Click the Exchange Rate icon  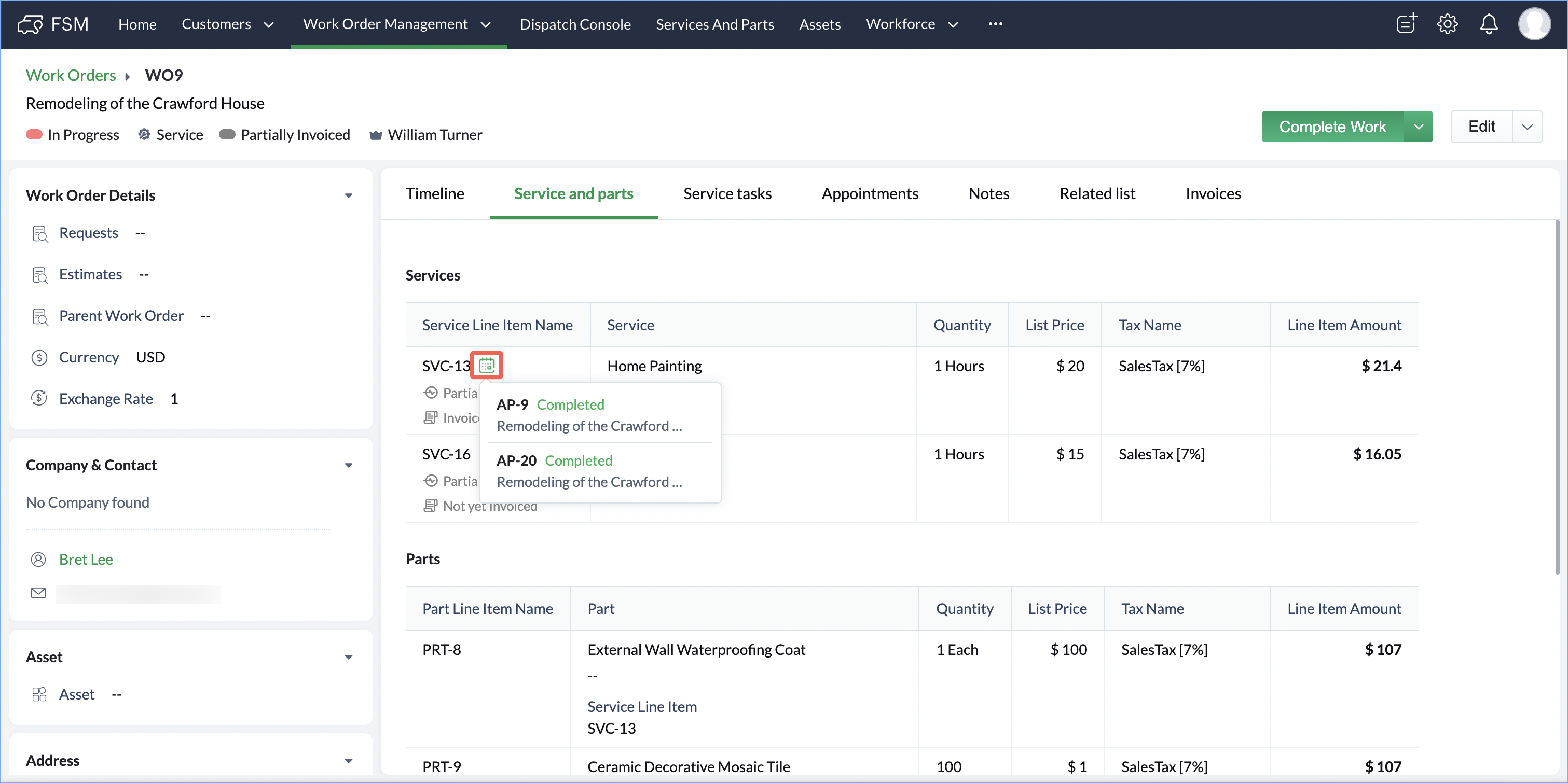click(x=39, y=398)
